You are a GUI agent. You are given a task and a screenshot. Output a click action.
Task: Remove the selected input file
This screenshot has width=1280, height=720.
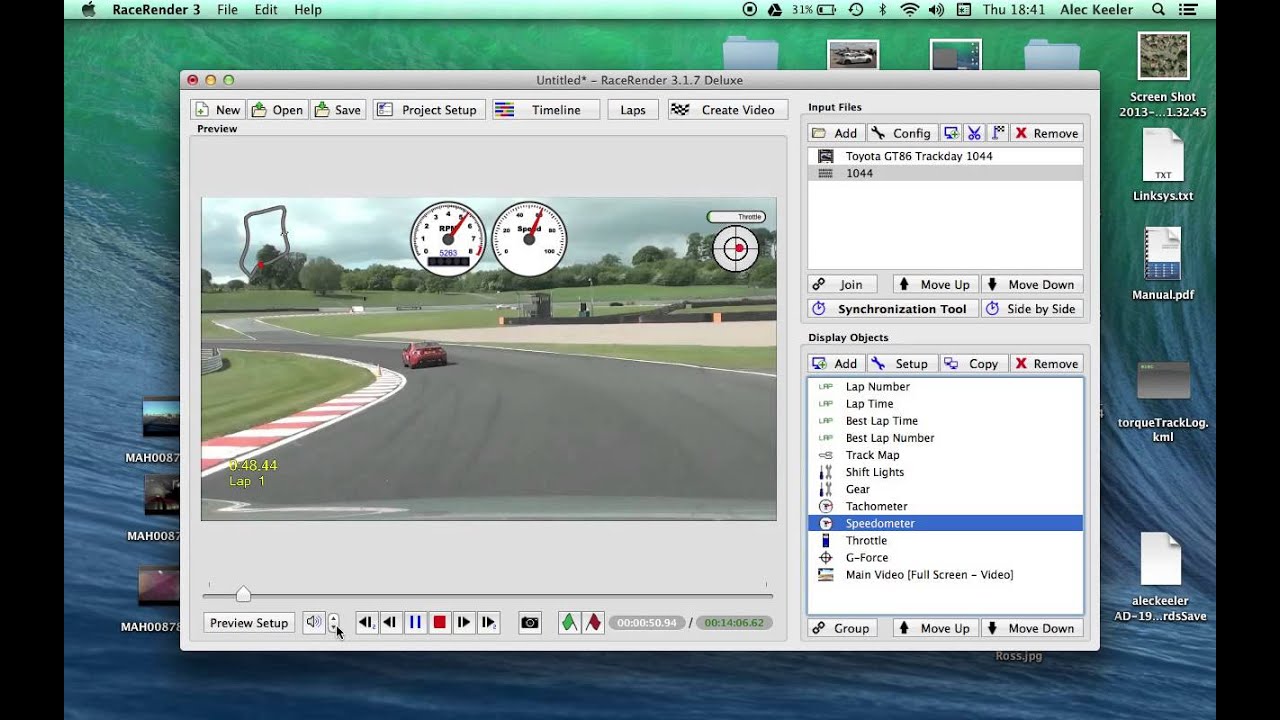pyautogui.click(x=1047, y=133)
